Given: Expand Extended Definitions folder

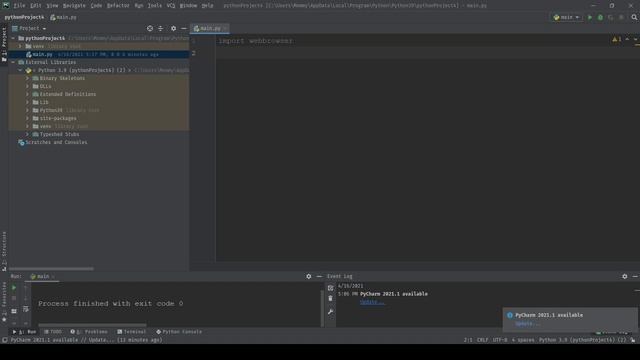Looking at the screenshot, I should point(27,94).
